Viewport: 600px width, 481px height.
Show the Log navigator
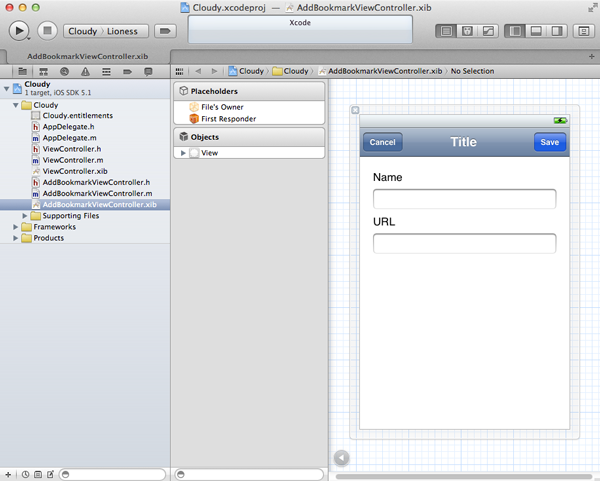click(148, 71)
